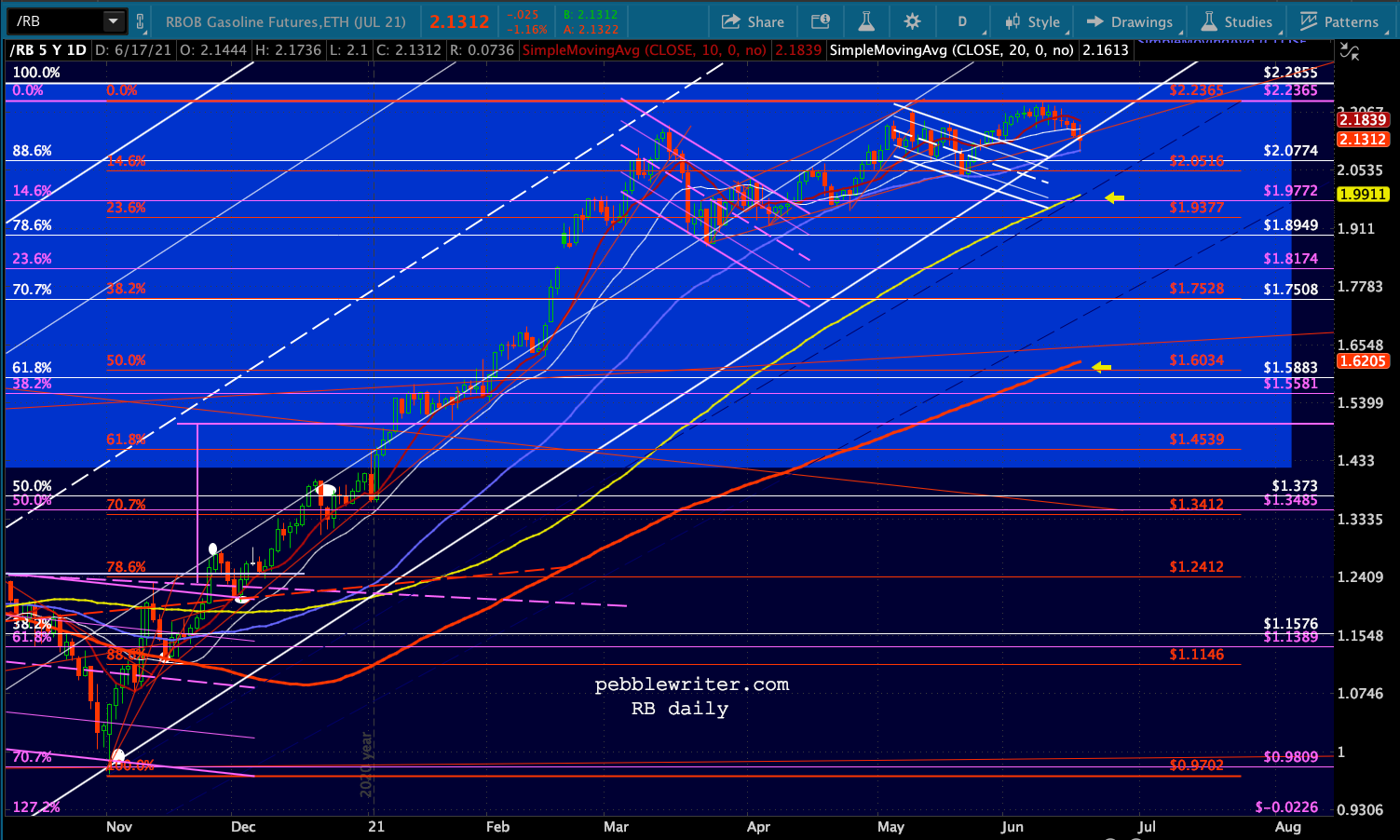1400x840 pixels.
Task: Click the Share button
Action: coord(753,21)
